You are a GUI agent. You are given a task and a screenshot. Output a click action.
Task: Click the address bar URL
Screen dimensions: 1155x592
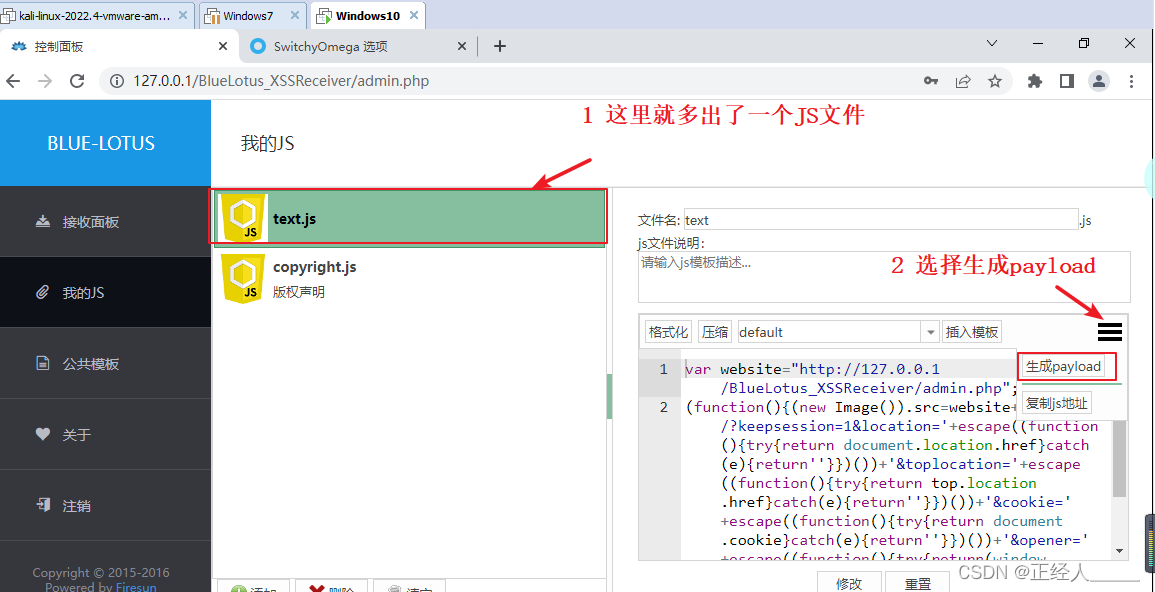281,81
